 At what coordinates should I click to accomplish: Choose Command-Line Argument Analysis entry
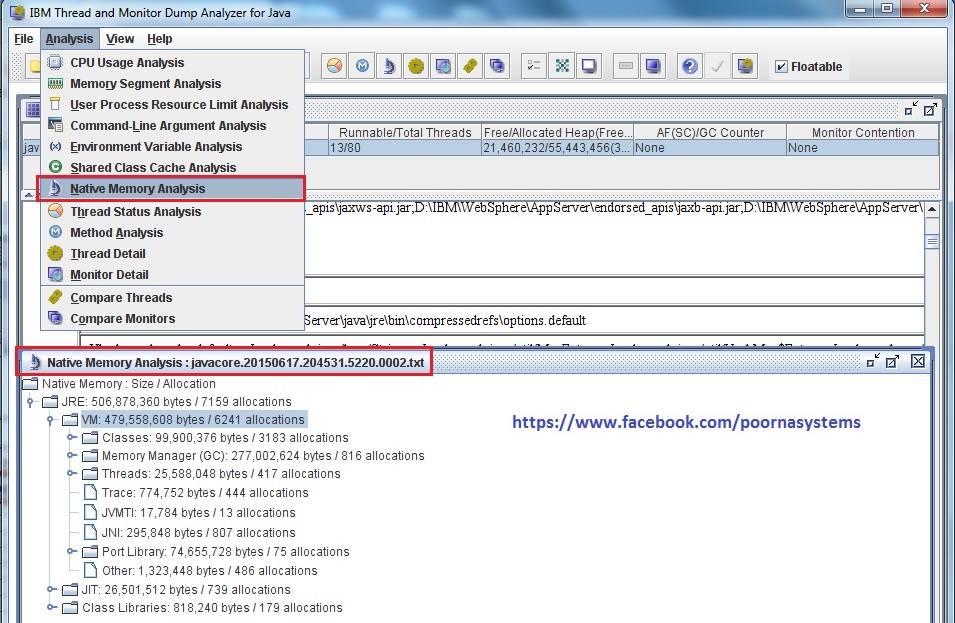172,125
